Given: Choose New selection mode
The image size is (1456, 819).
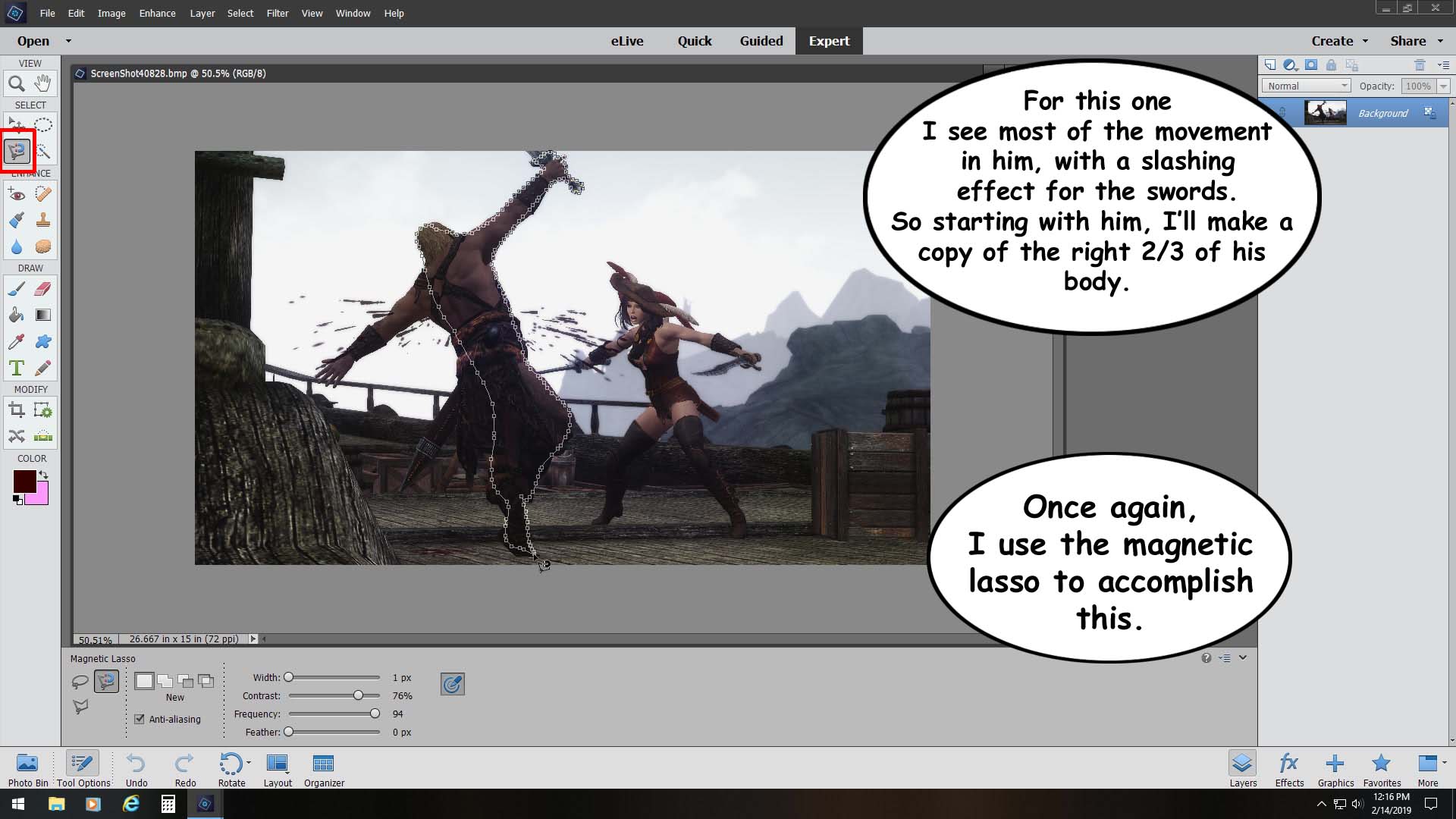Looking at the screenshot, I should coord(144,680).
